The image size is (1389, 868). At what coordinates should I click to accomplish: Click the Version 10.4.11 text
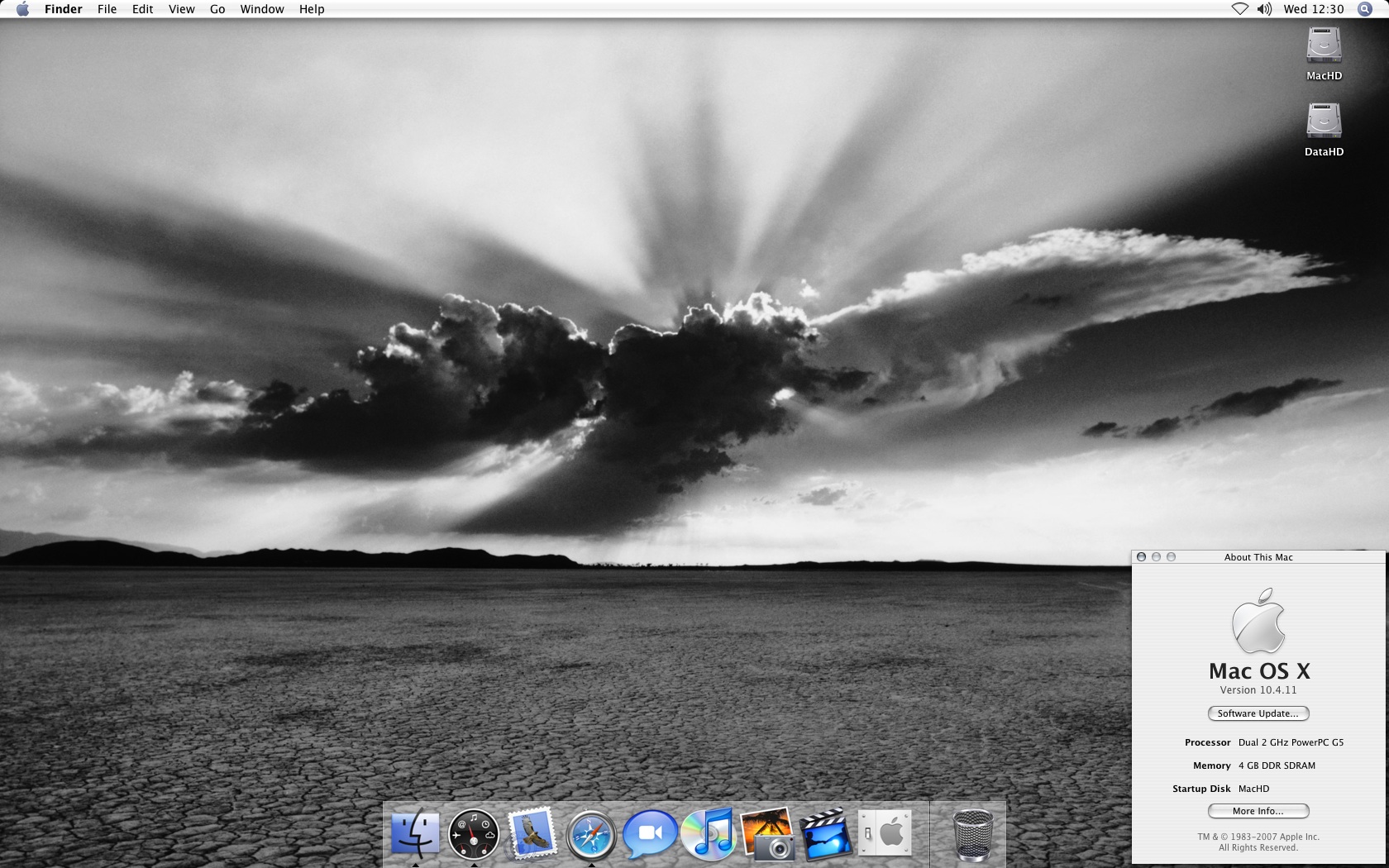coord(1258,690)
